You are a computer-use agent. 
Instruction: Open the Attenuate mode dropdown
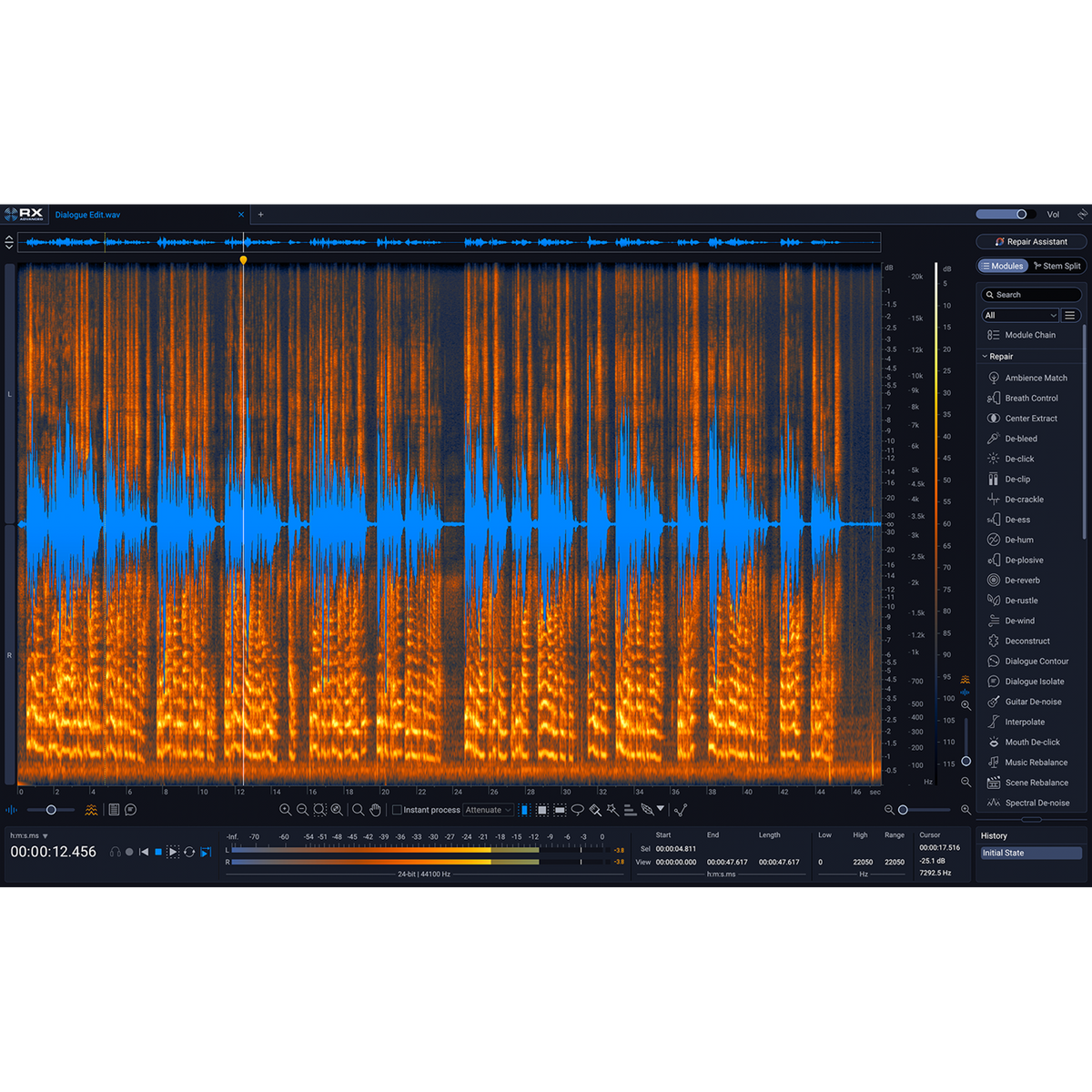tap(489, 810)
